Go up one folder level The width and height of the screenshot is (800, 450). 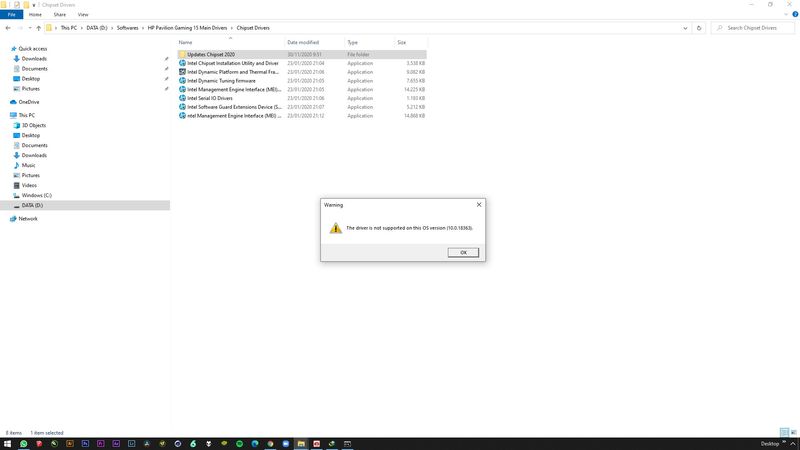(x=38, y=28)
